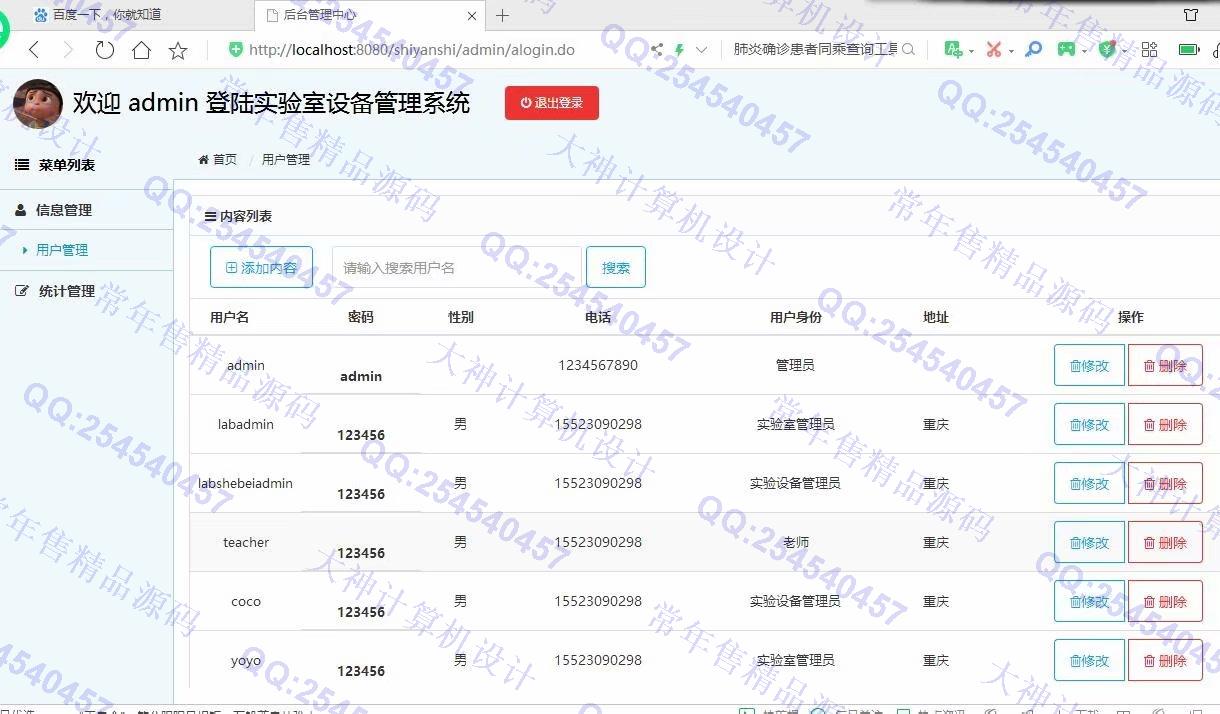This screenshot has height=714, width=1220.
Task: Reload the page with the refresh icon
Action: click(105, 50)
